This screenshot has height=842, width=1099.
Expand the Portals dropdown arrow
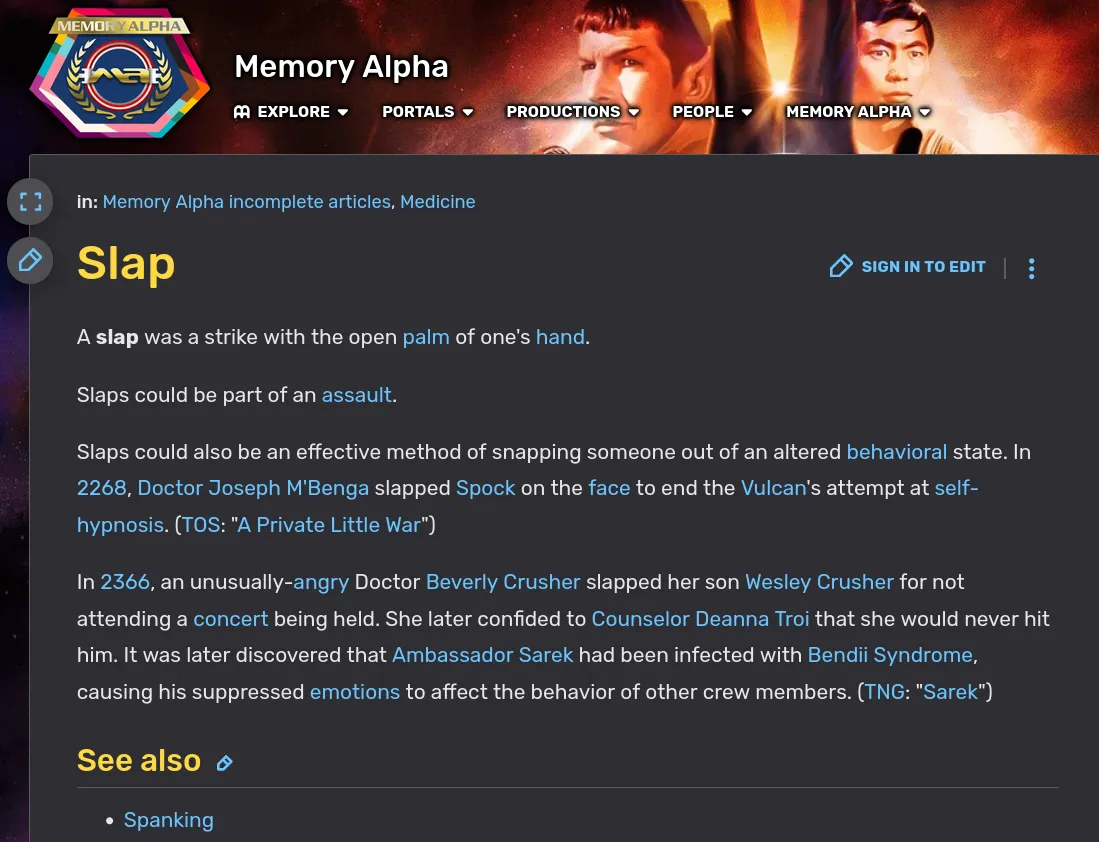pos(468,112)
